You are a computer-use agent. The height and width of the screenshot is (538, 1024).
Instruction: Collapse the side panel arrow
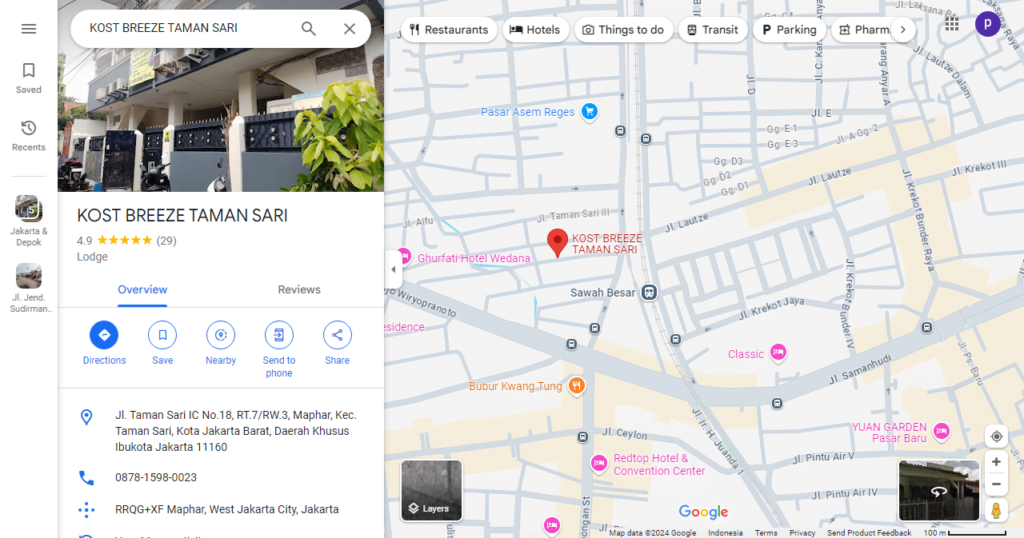[393, 270]
